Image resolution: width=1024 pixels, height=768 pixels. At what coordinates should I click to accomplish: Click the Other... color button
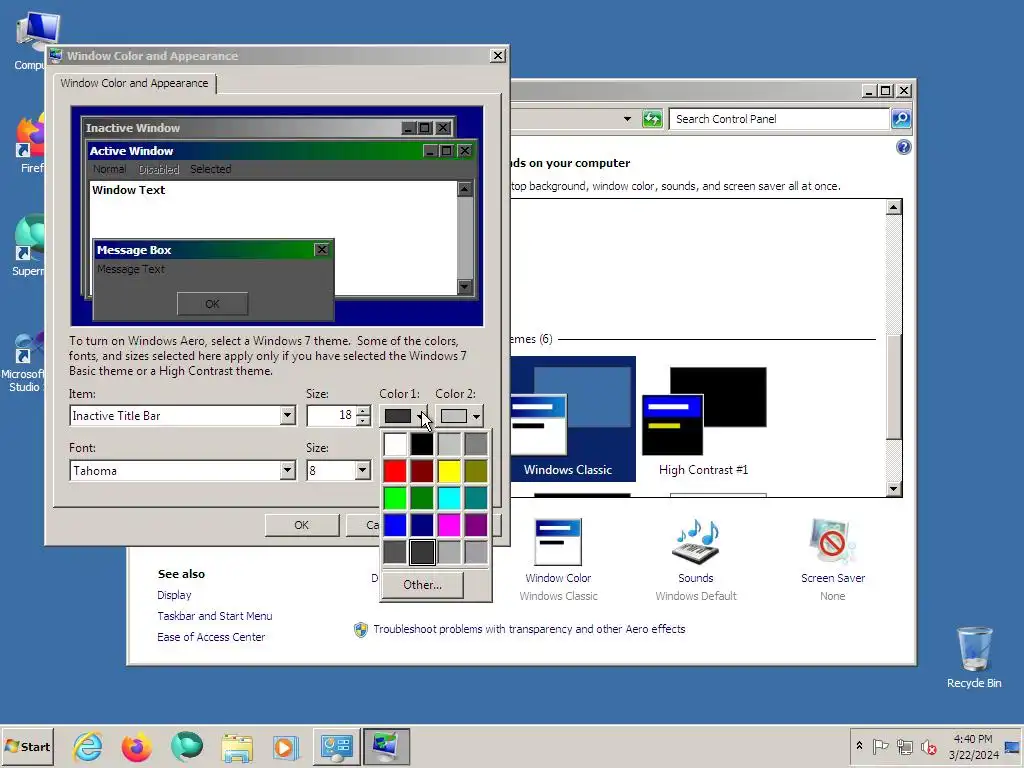click(422, 584)
